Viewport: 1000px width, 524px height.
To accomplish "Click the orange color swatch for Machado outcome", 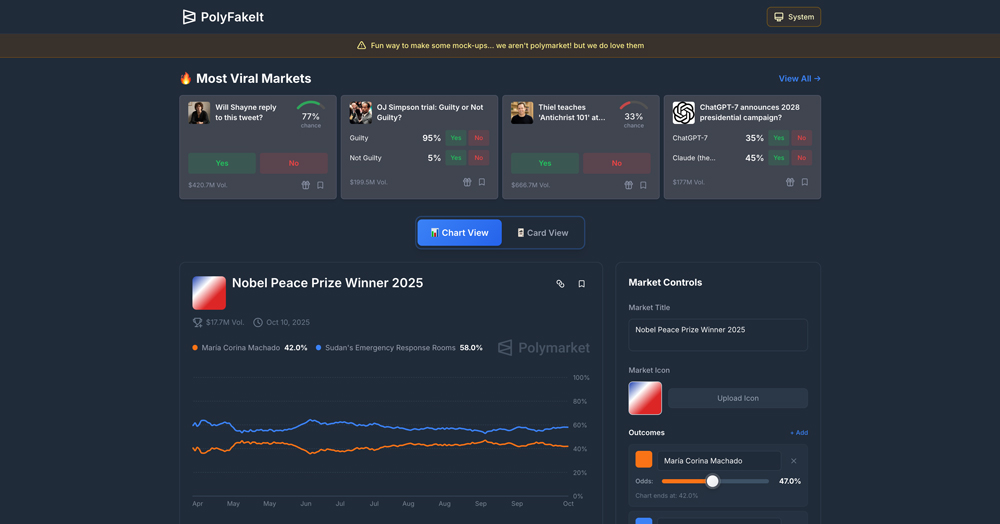I will (x=644, y=460).
